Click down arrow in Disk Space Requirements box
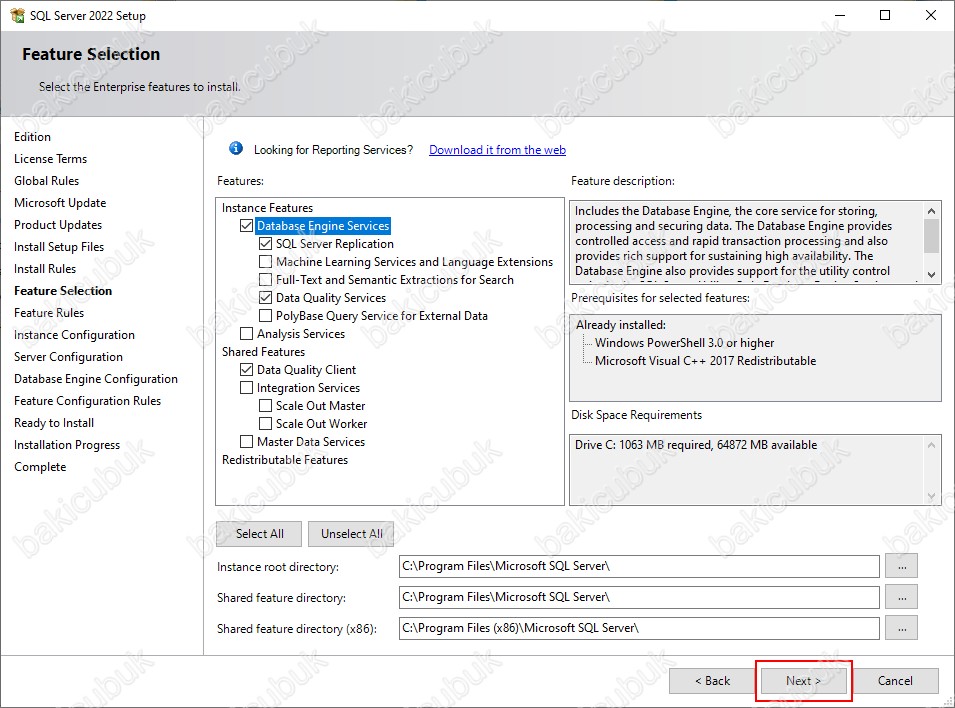 [x=931, y=496]
